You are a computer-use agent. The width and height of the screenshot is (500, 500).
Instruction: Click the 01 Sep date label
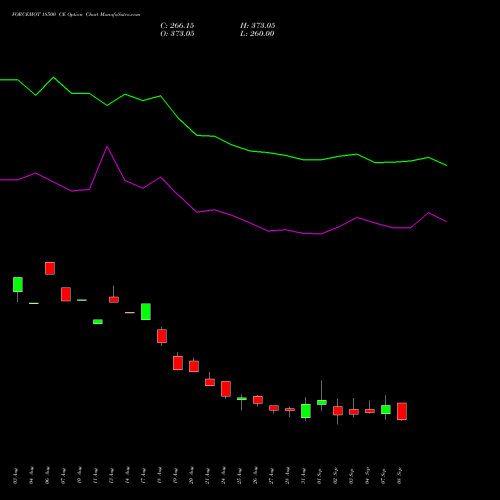pos(319,476)
